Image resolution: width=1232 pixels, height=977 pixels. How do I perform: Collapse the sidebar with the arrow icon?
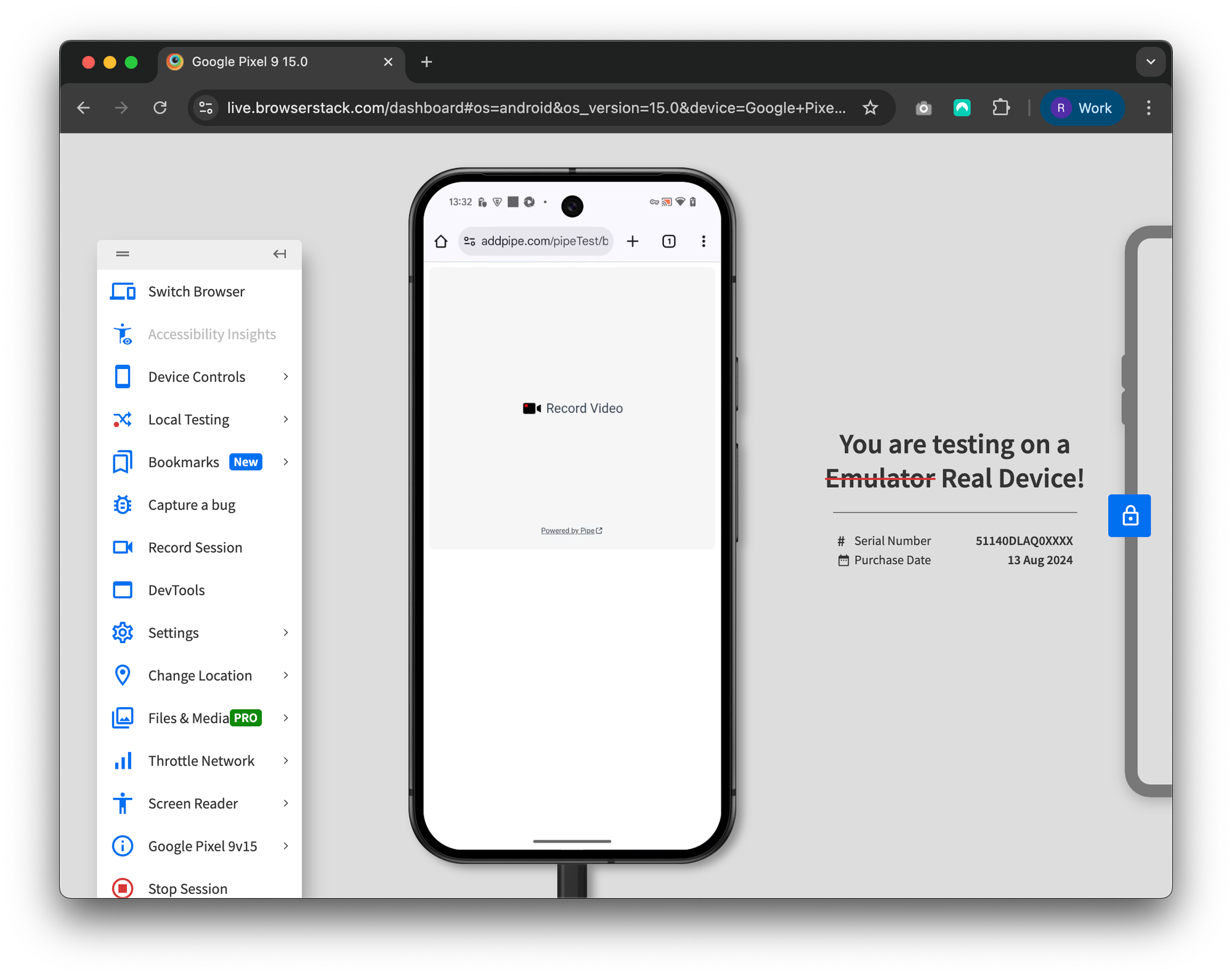tap(280, 254)
